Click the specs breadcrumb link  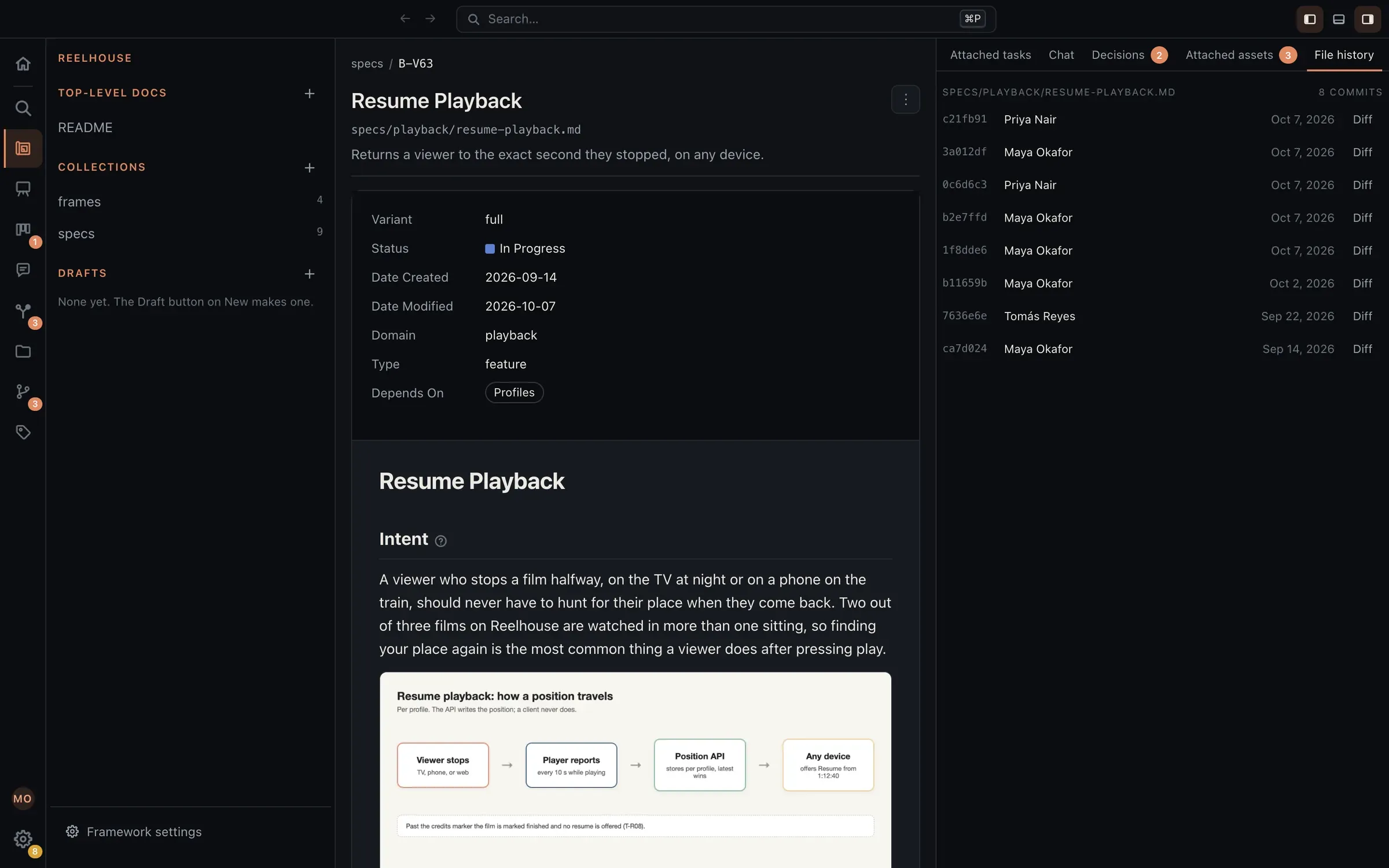coord(367,64)
